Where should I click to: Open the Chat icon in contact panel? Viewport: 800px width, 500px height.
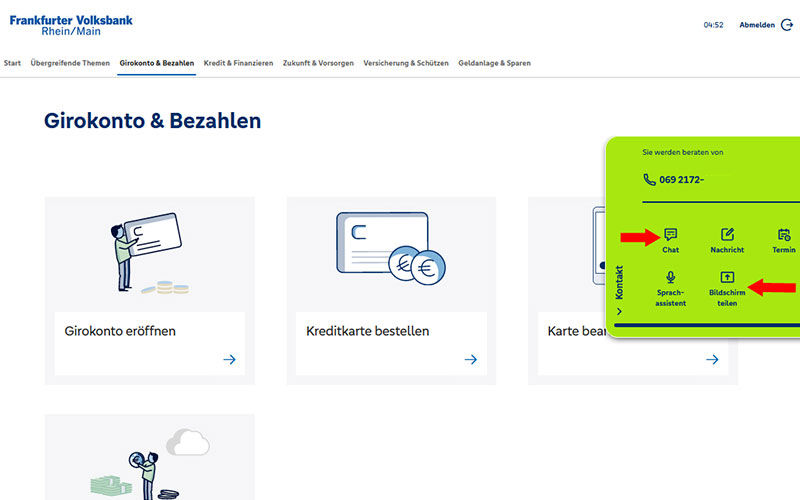point(670,234)
